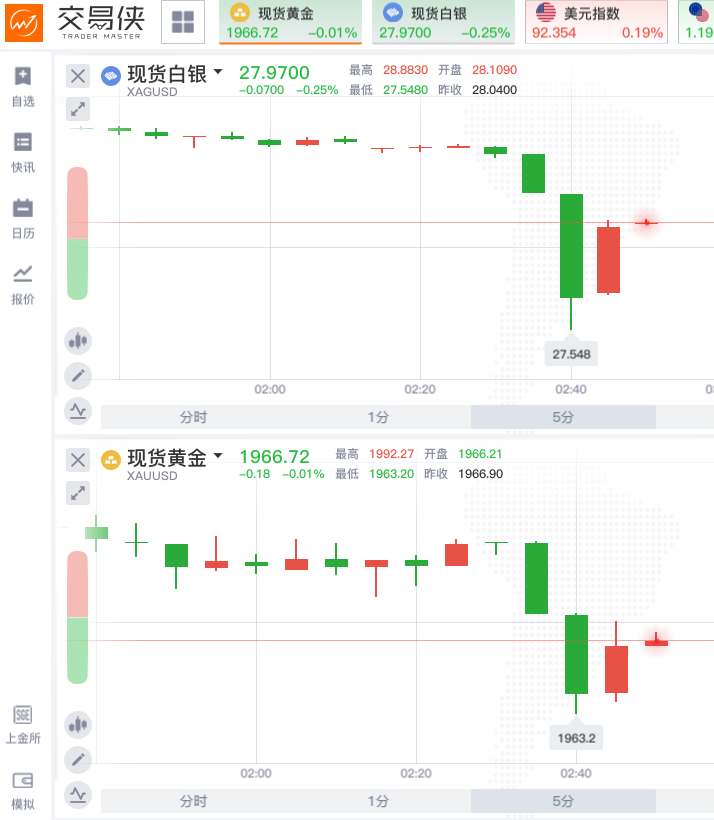Click the grid layout icon in header
Image resolution: width=714 pixels, height=820 pixels.
coord(183,23)
